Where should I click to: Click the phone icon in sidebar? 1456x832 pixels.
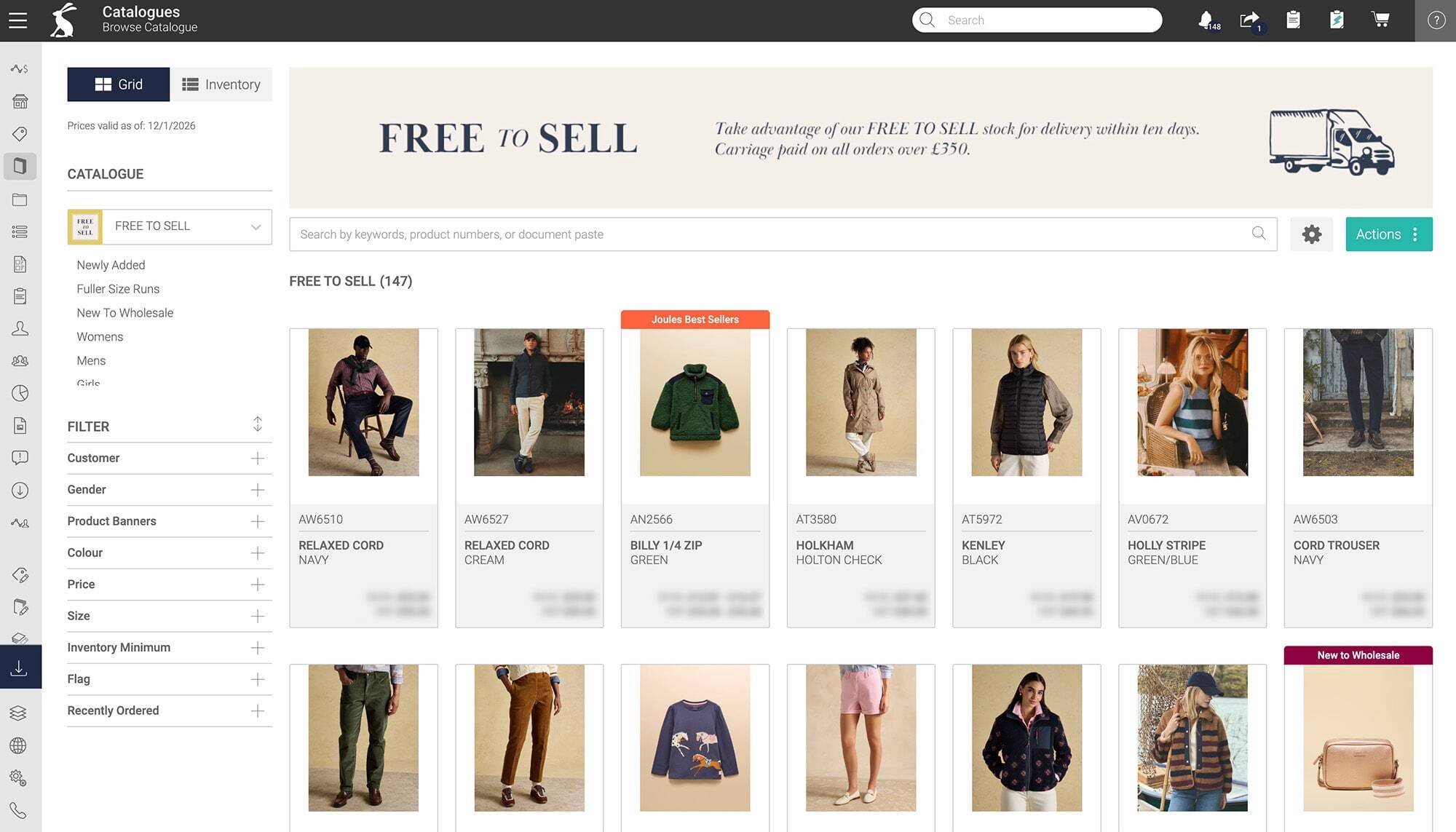point(19,810)
